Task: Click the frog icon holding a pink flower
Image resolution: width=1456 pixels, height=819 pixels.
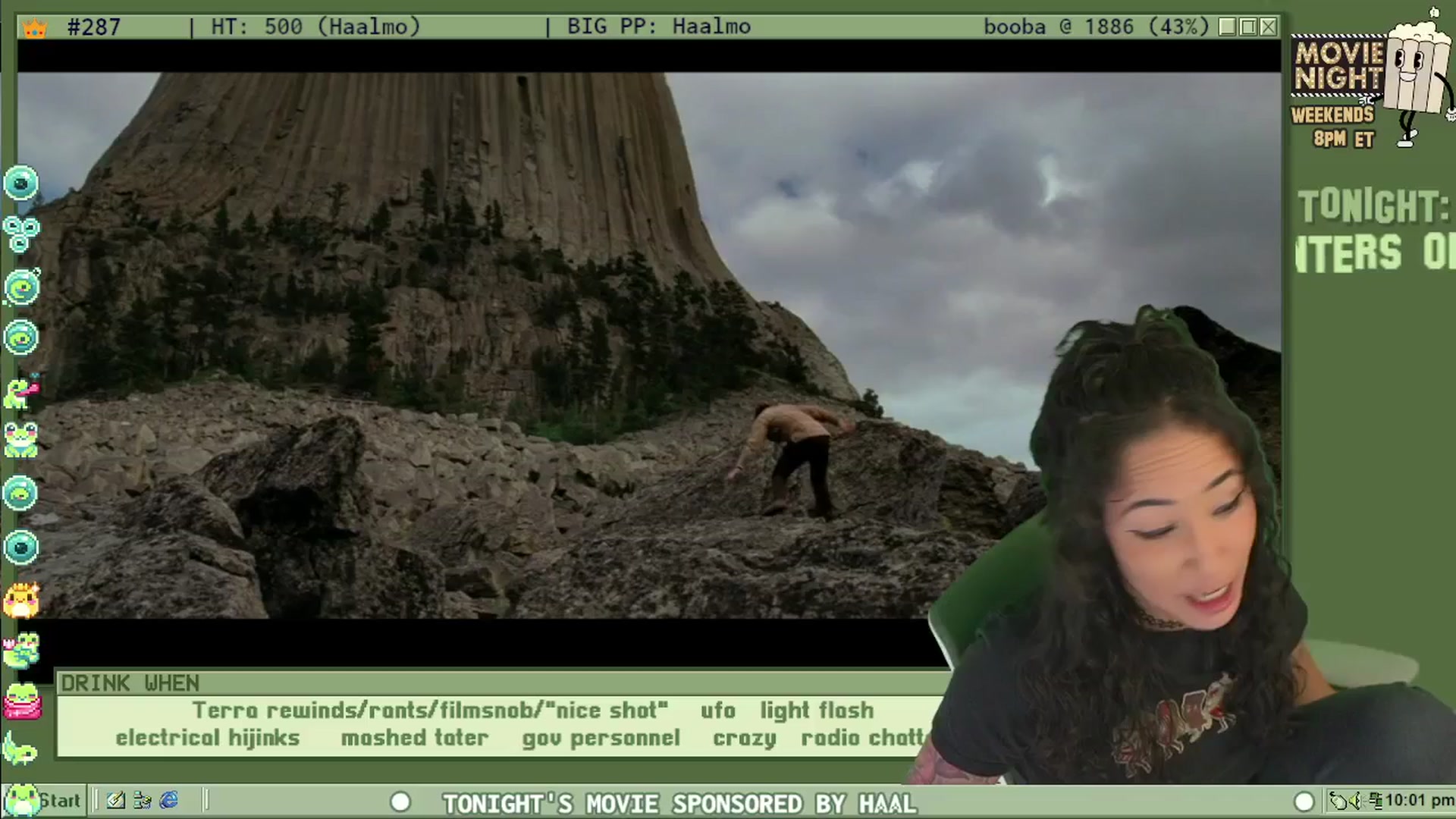Action: [x=20, y=650]
